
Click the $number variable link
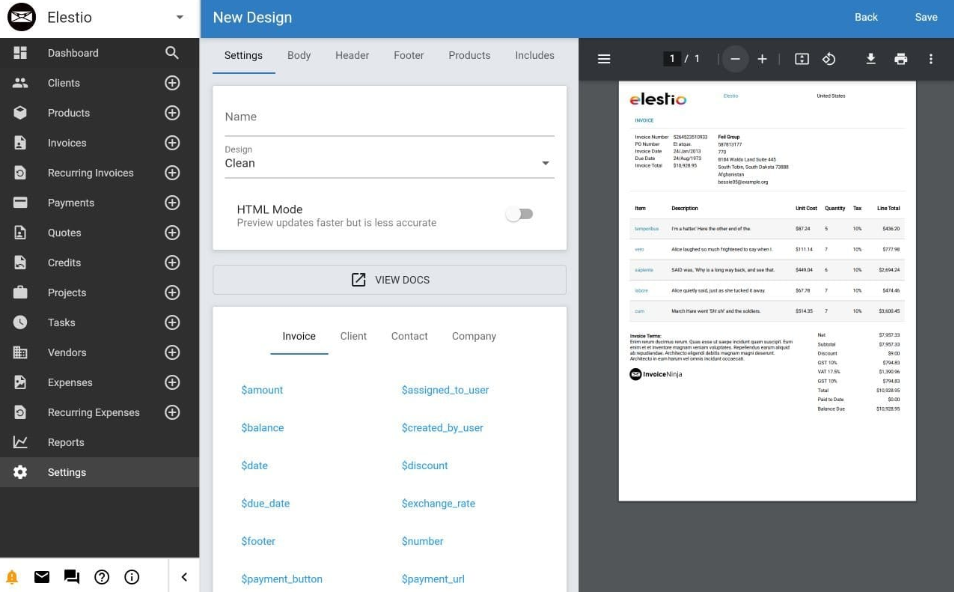tap(422, 541)
